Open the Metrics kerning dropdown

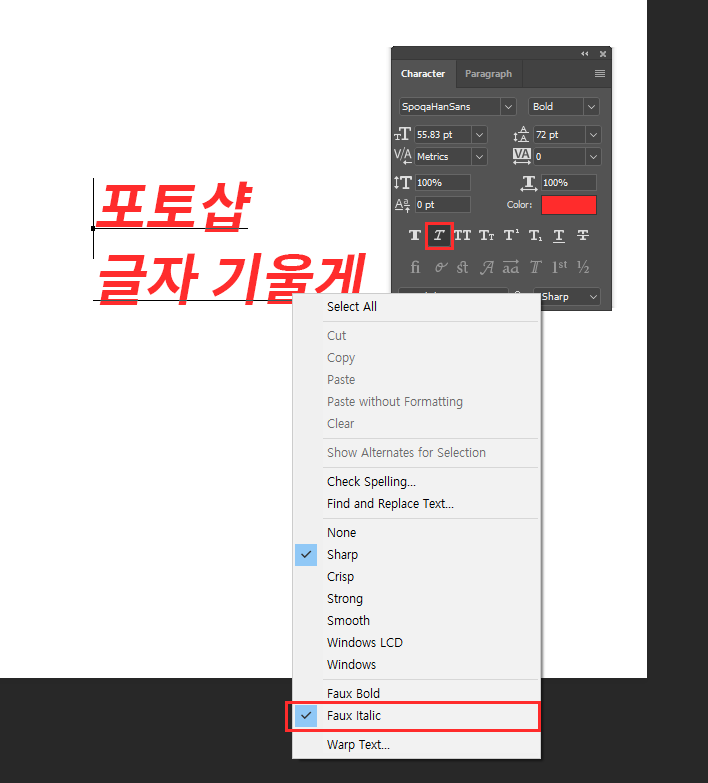pos(479,157)
